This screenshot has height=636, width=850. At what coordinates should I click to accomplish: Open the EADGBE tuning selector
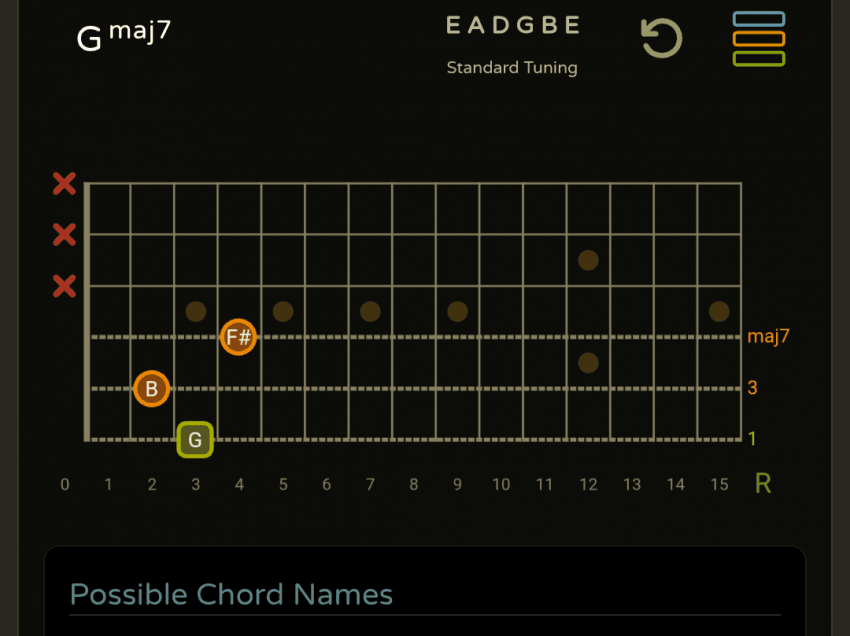pos(512,26)
